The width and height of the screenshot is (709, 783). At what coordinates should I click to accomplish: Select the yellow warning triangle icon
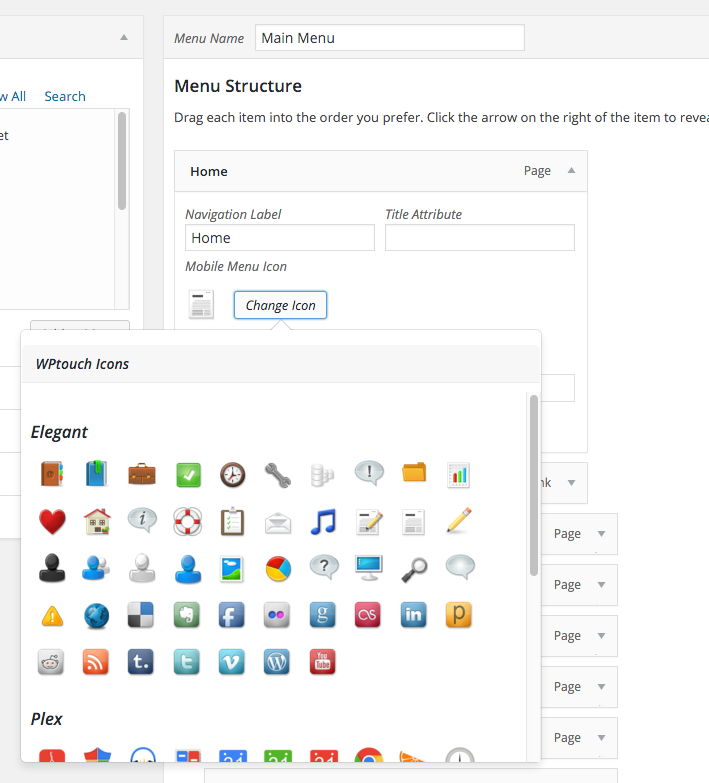pyautogui.click(x=52, y=616)
